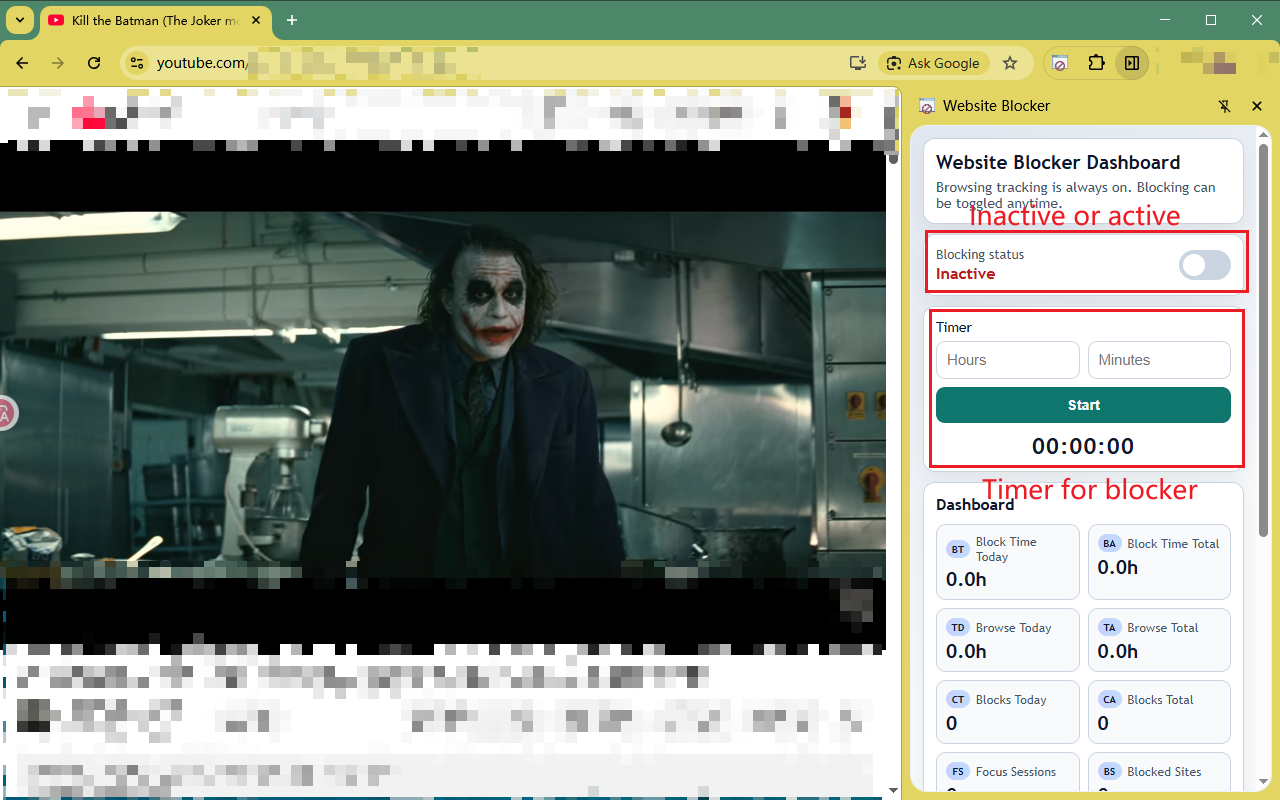Open a new browser tab
Viewport: 1280px width, 800px height.
(x=292, y=20)
